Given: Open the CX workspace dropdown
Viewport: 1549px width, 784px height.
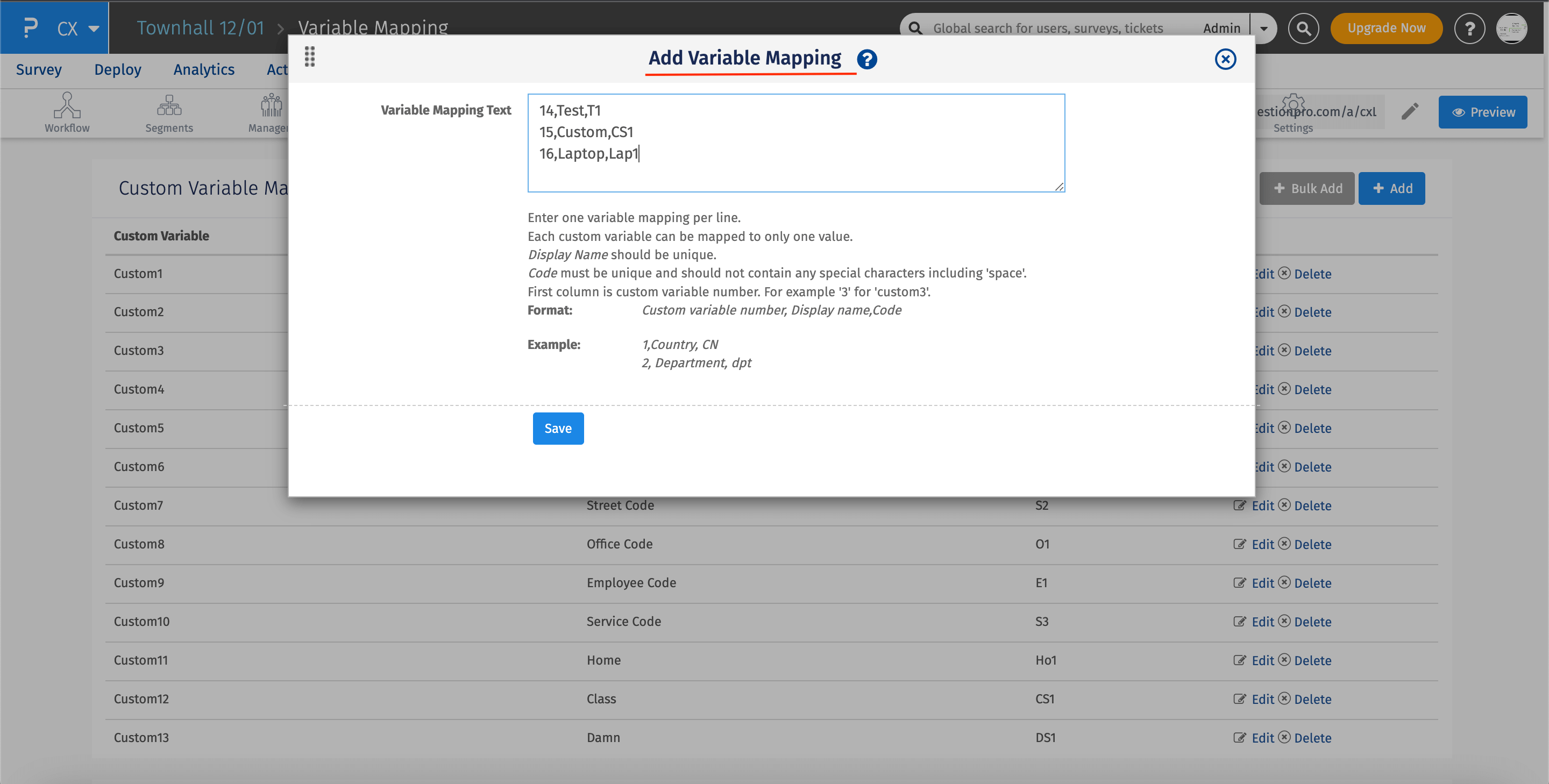Looking at the screenshot, I should coord(76,27).
